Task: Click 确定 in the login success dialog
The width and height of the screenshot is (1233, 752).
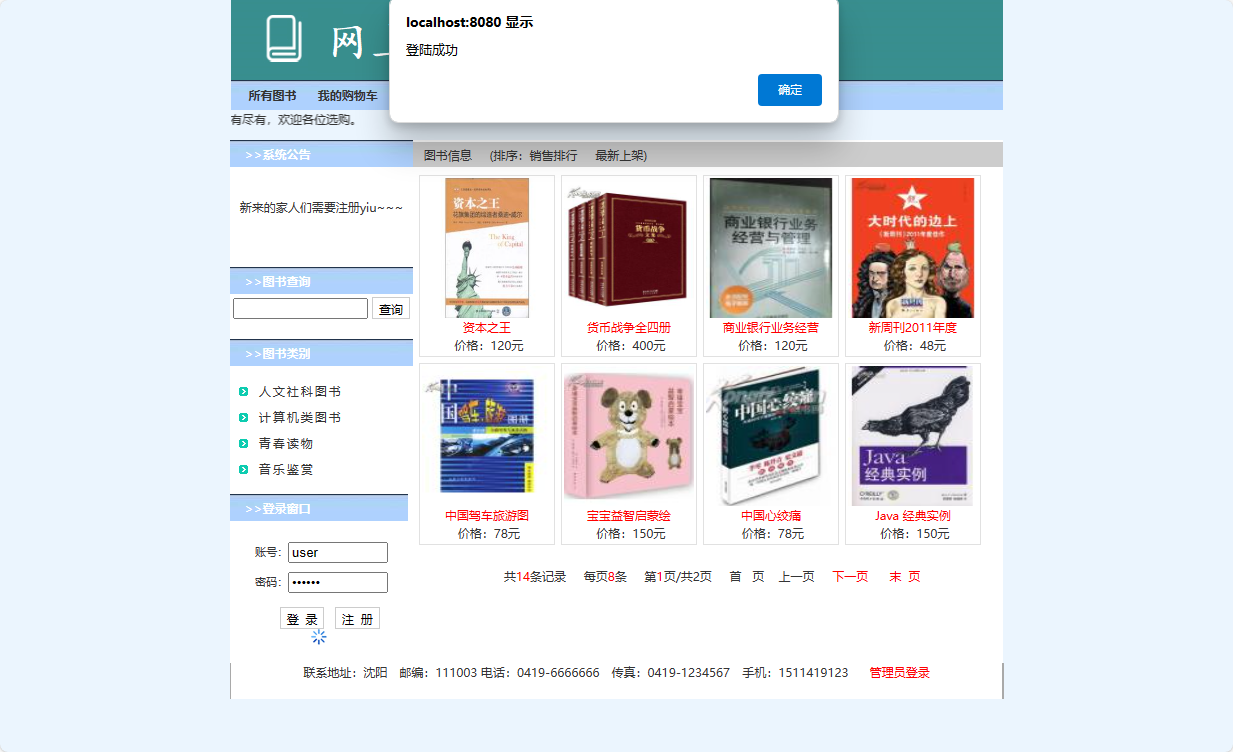Action: click(x=789, y=89)
